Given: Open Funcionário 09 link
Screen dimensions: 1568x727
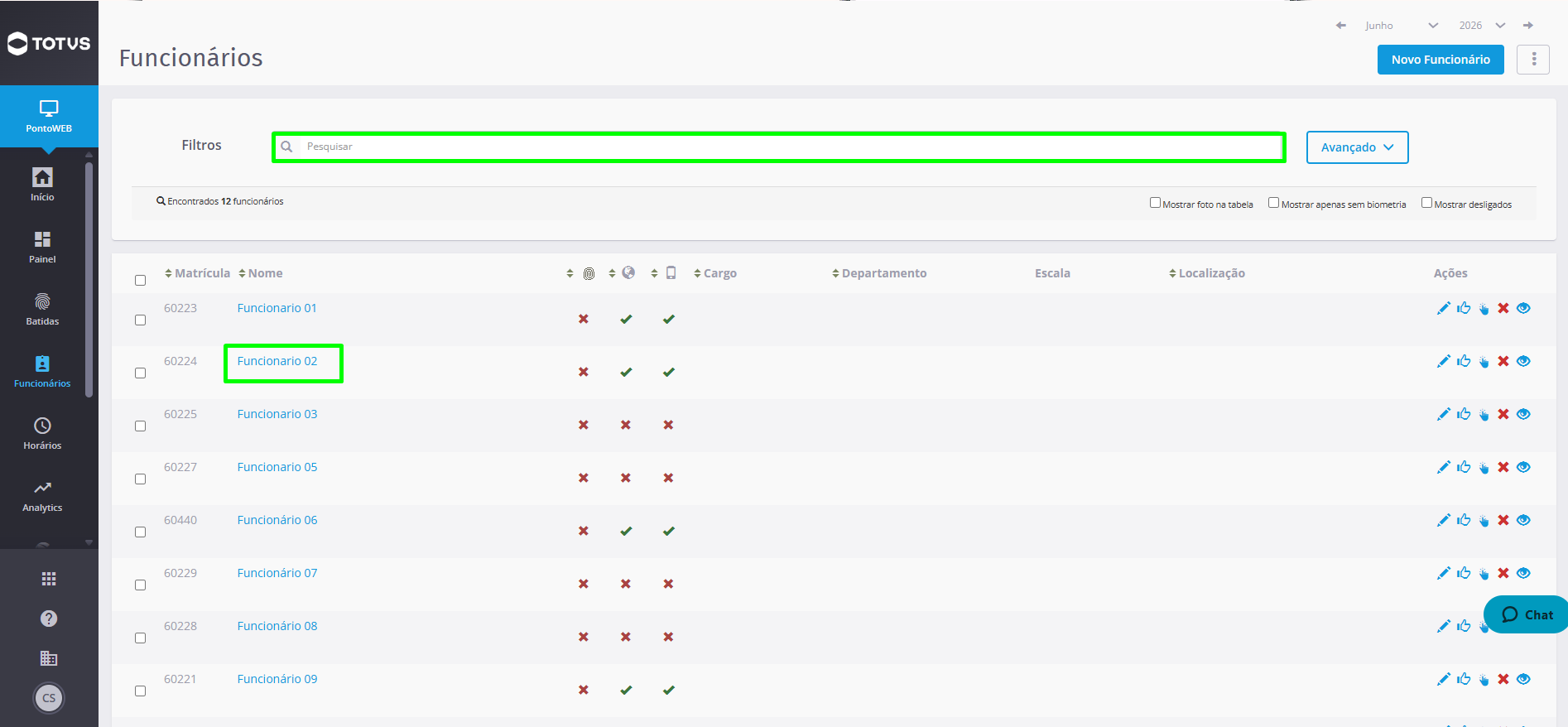Looking at the screenshot, I should (277, 679).
